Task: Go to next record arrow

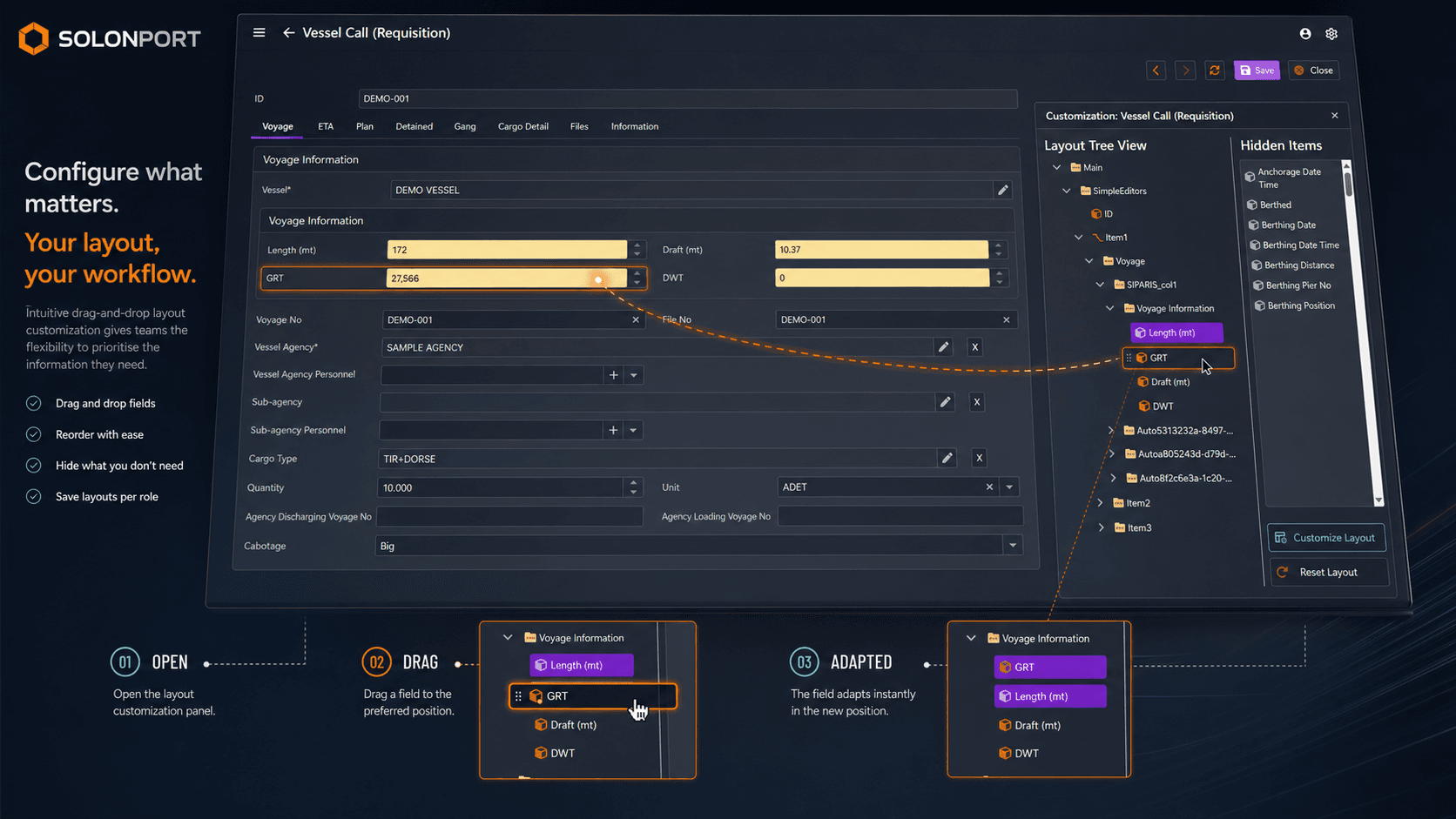Action: tap(1185, 70)
